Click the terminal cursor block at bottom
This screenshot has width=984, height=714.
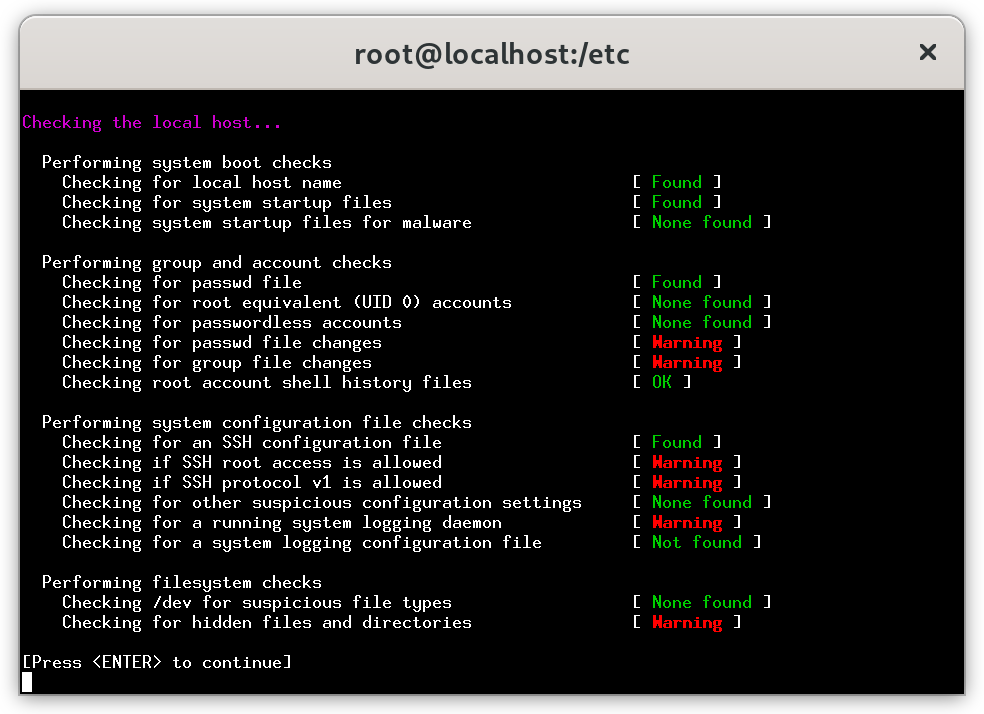27,682
